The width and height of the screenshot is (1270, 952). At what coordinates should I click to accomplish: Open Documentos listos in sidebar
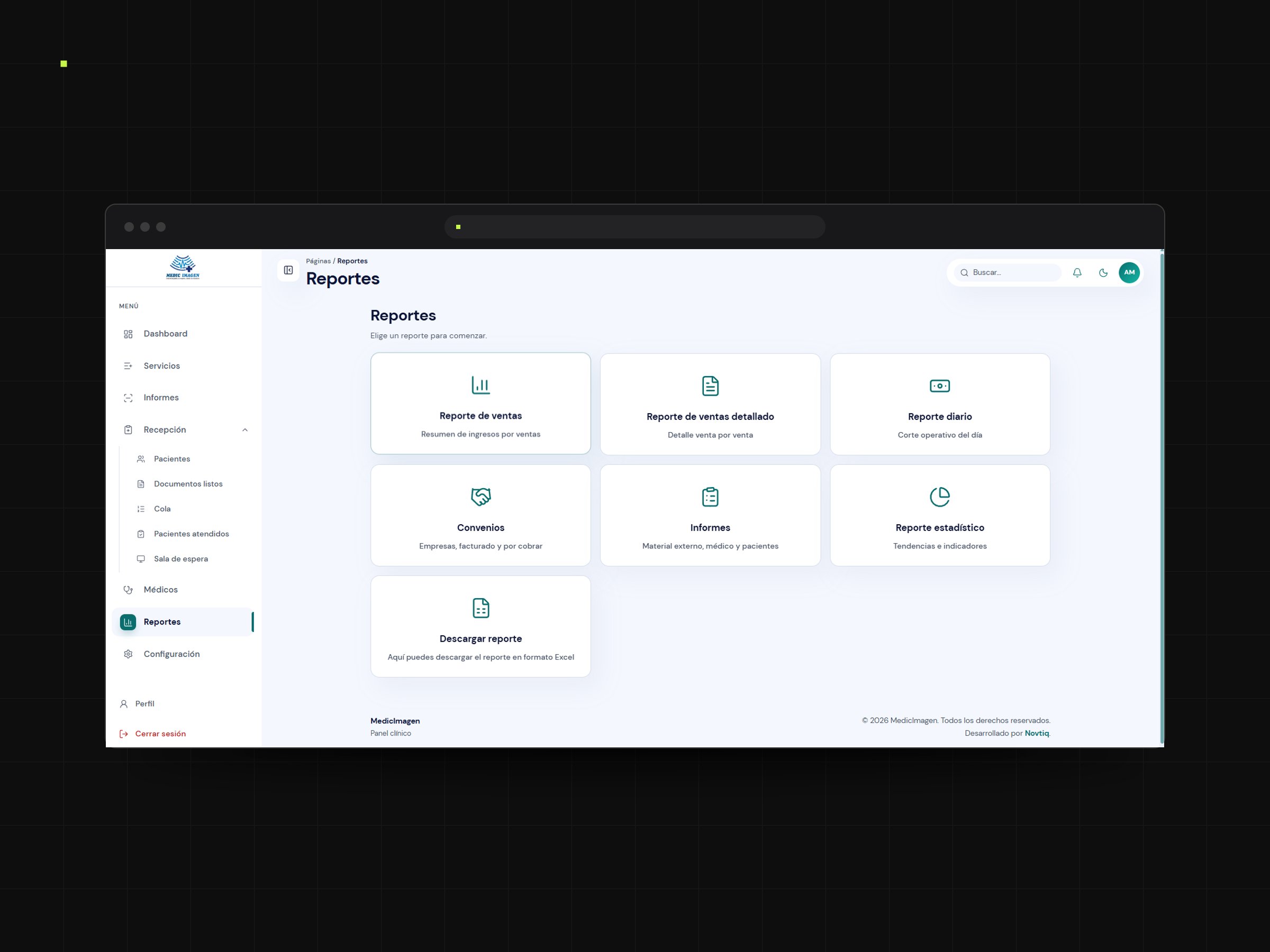[x=188, y=484]
